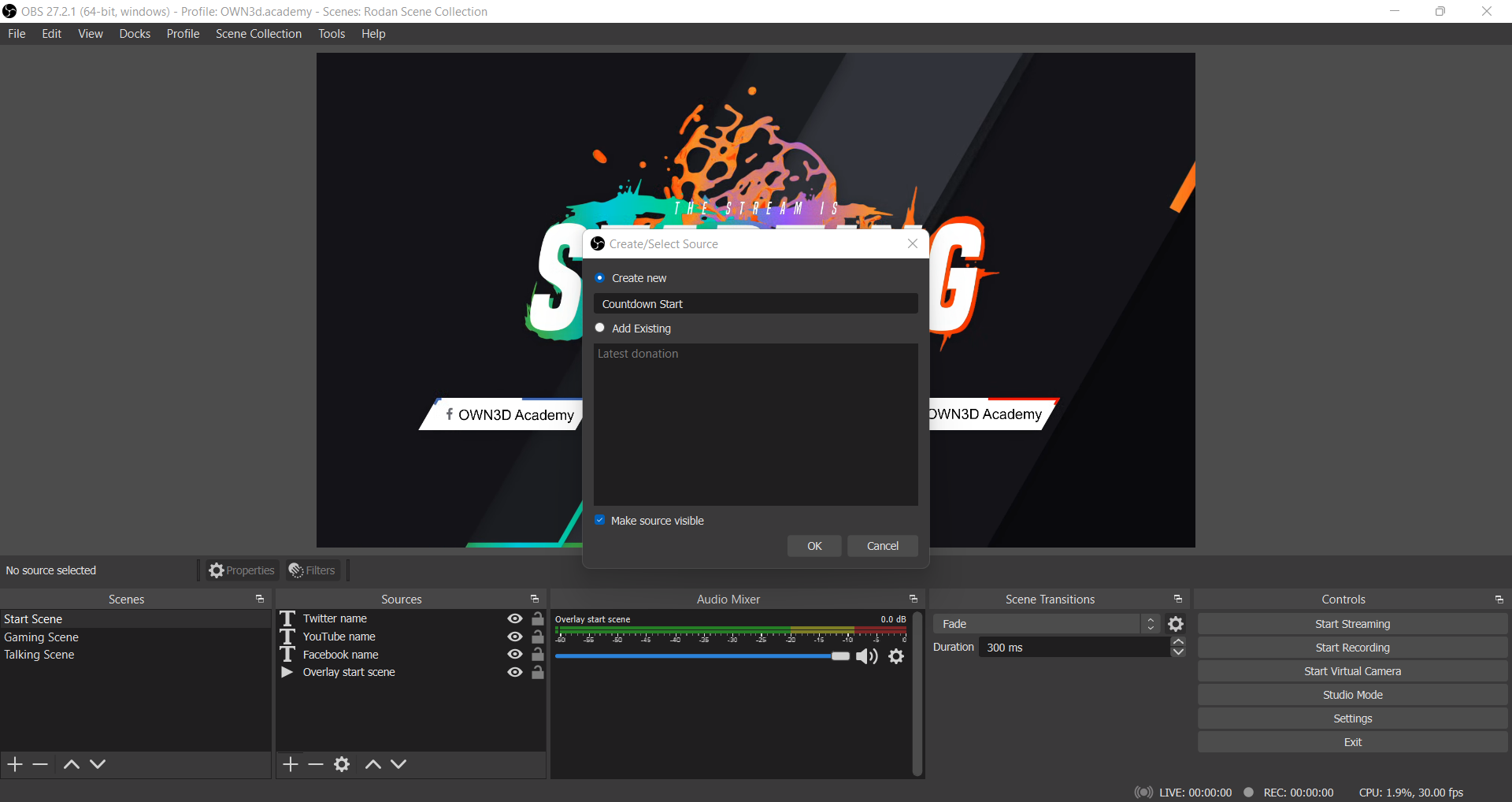Mute Overlay start scene speaker icon
This screenshot has height=802, width=1512.
pyautogui.click(x=866, y=656)
